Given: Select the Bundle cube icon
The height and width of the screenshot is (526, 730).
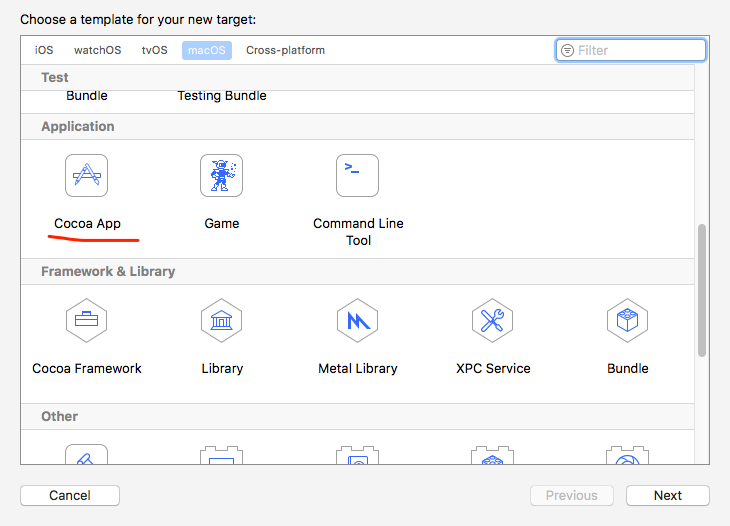Looking at the screenshot, I should (628, 321).
